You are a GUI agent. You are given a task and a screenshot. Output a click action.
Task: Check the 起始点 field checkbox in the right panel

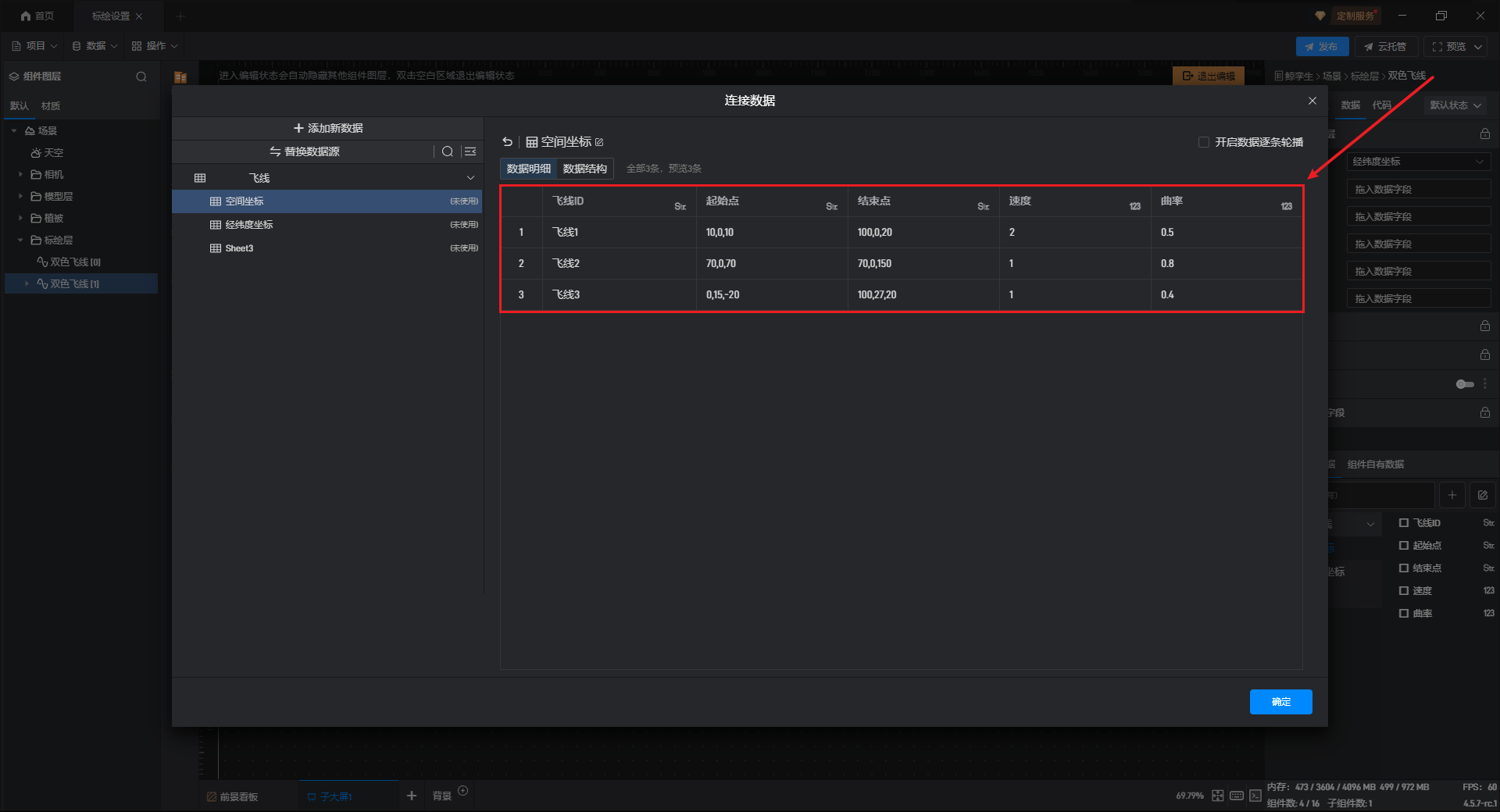pos(1404,546)
